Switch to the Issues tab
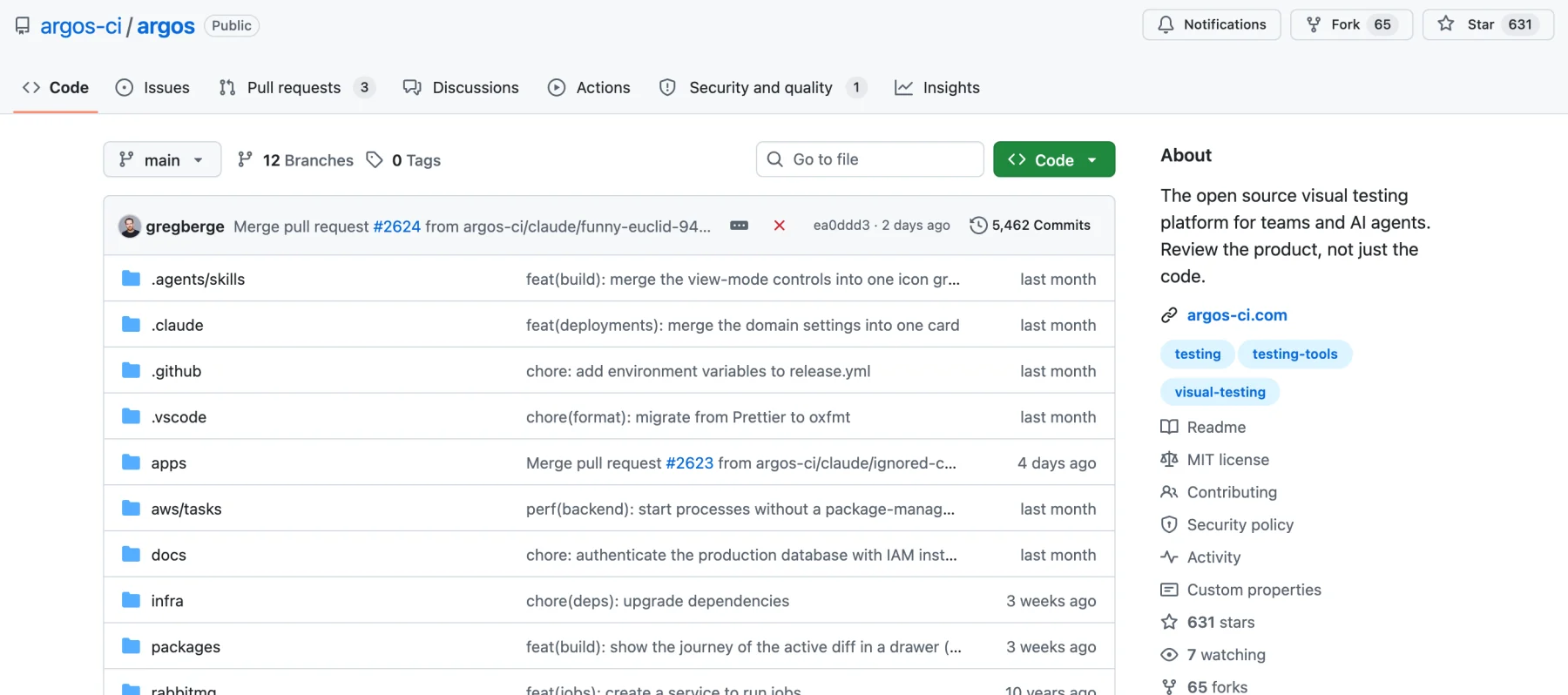The width and height of the screenshot is (1568, 695). (152, 87)
